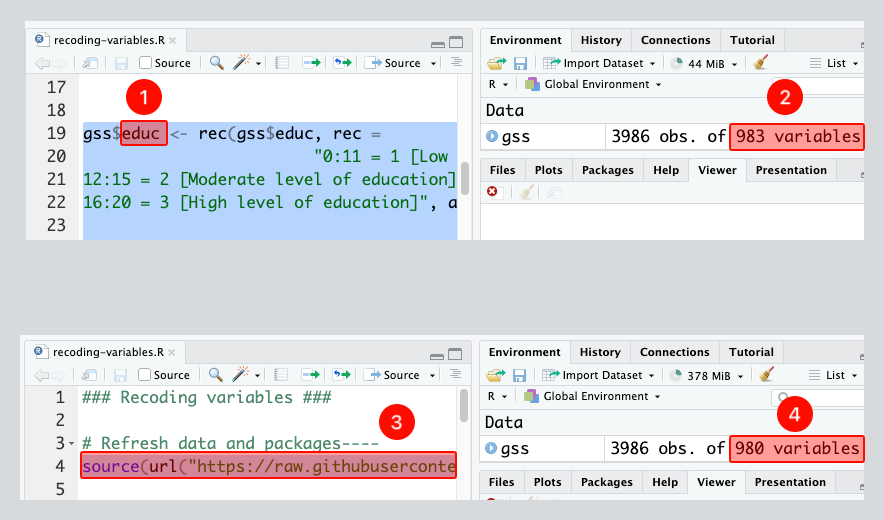
Task: Open List view dropdown in upper Environment pane
Action: (x=834, y=63)
